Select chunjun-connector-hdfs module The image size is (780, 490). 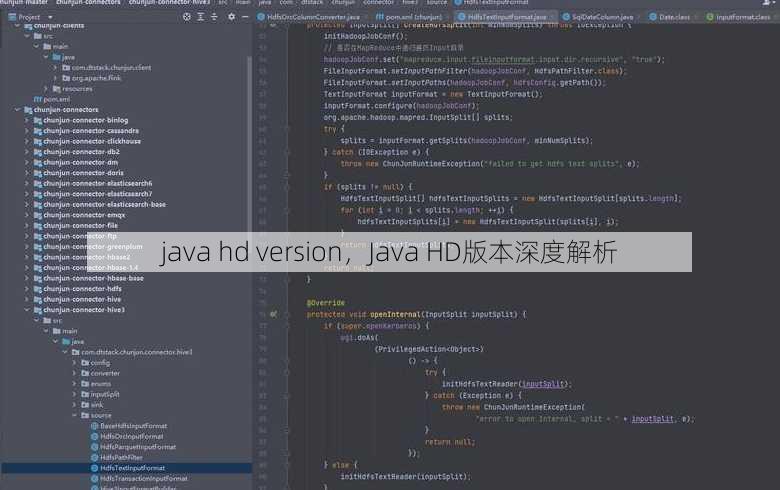82,289
